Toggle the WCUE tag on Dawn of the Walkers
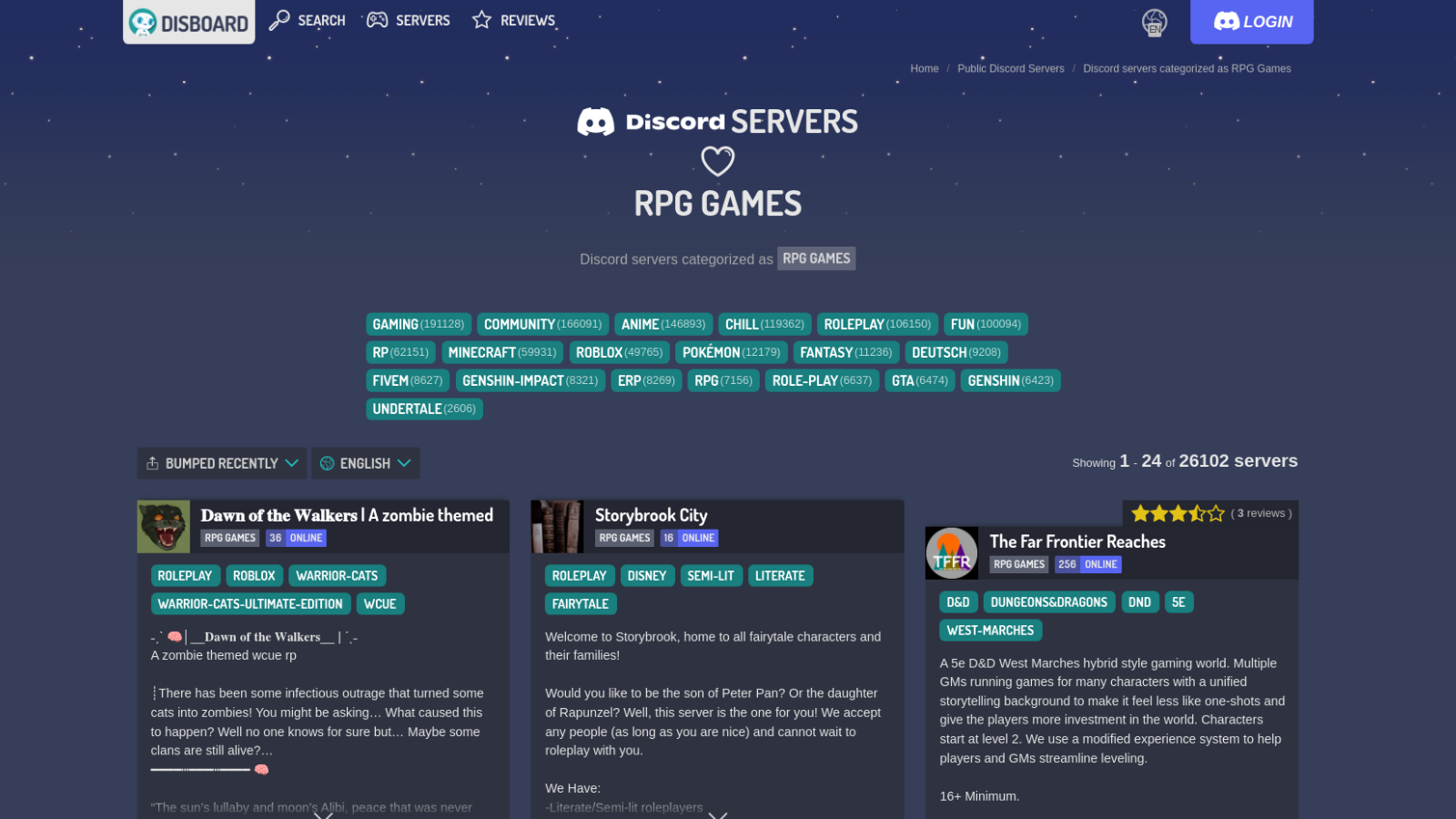Image resolution: width=1456 pixels, height=819 pixels. (x=380, y=603)
